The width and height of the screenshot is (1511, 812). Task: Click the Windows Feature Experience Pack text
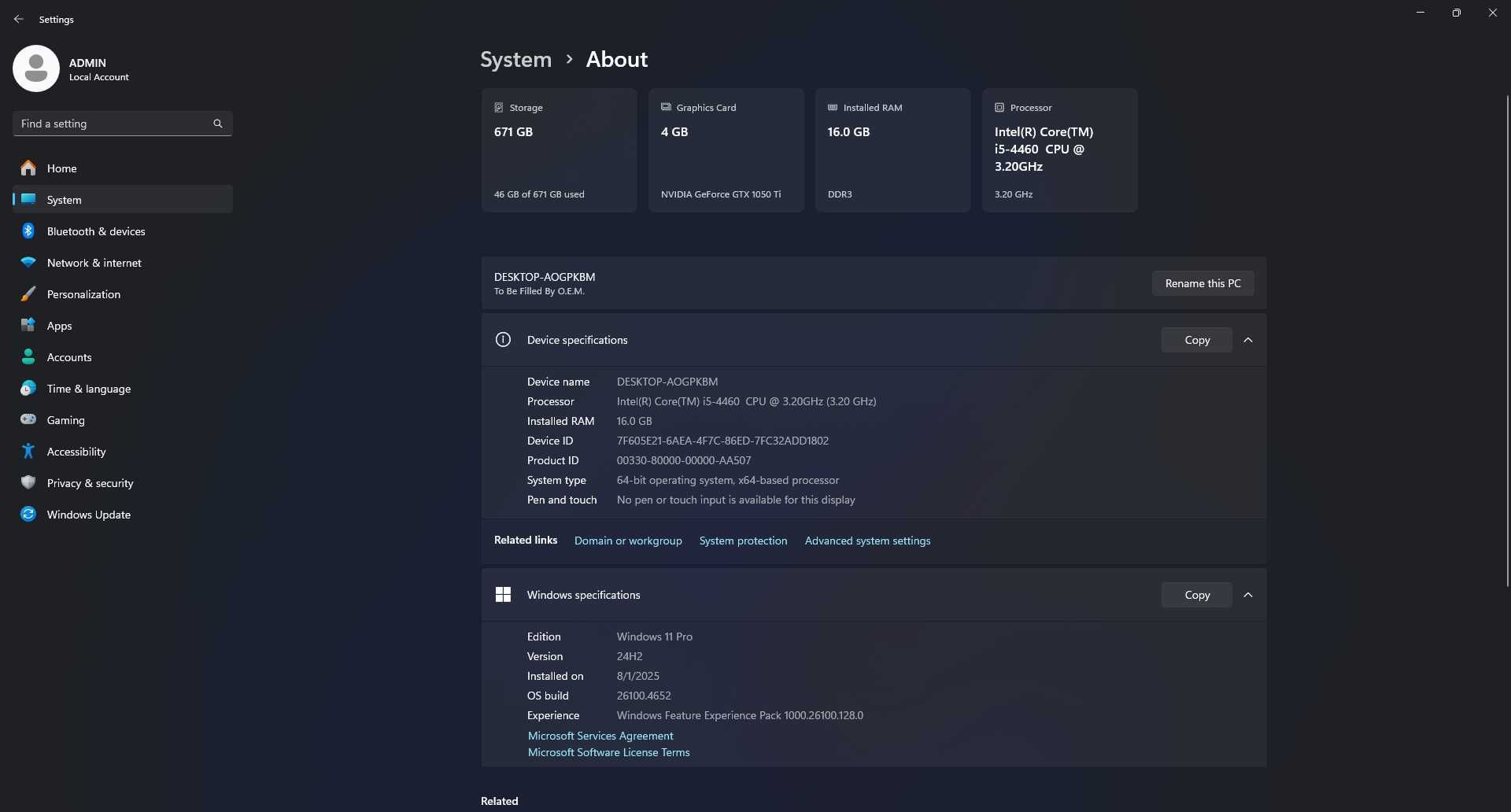tap(740, 715)
